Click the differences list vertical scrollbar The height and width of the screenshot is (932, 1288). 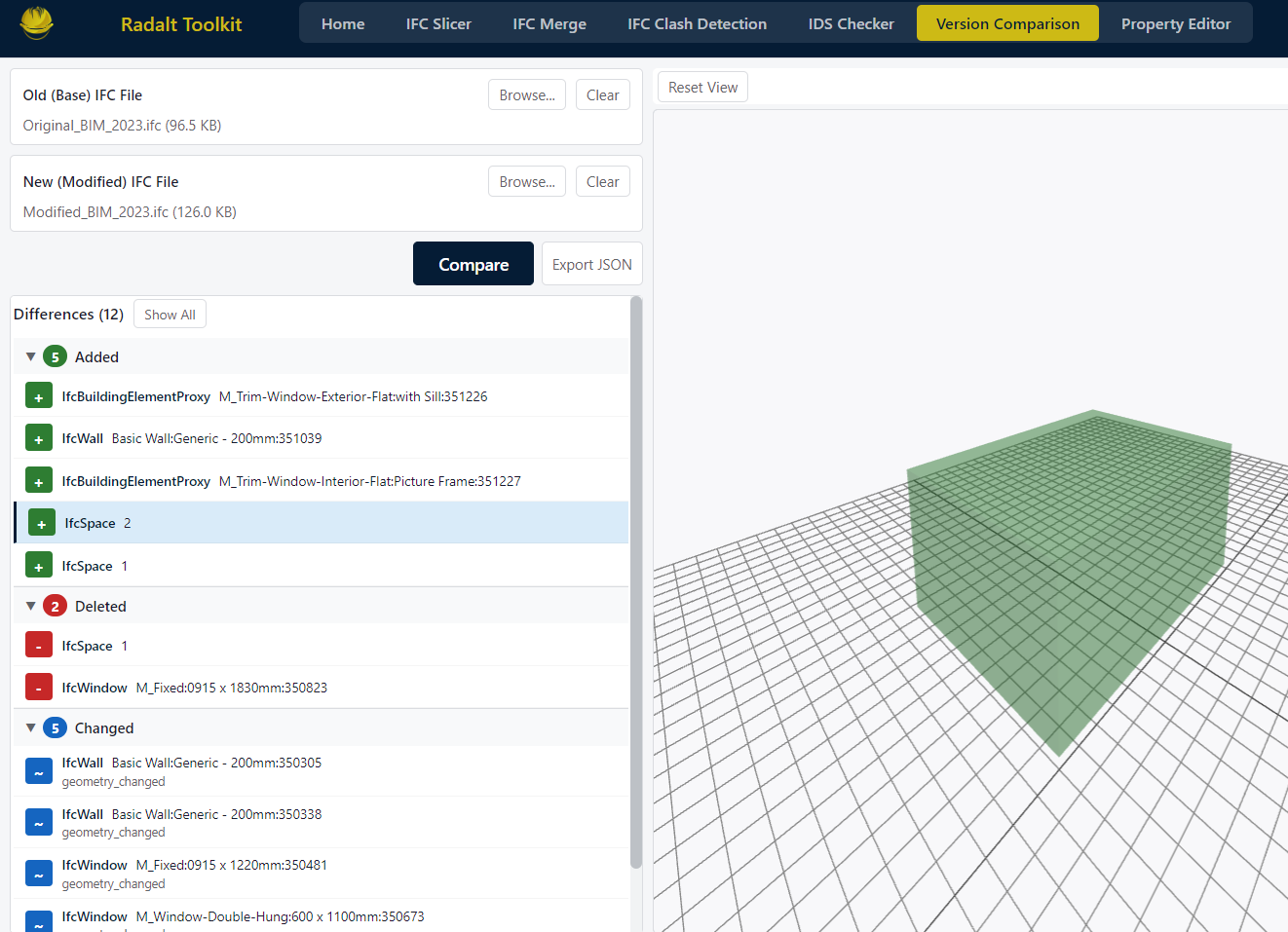point(636,584)
